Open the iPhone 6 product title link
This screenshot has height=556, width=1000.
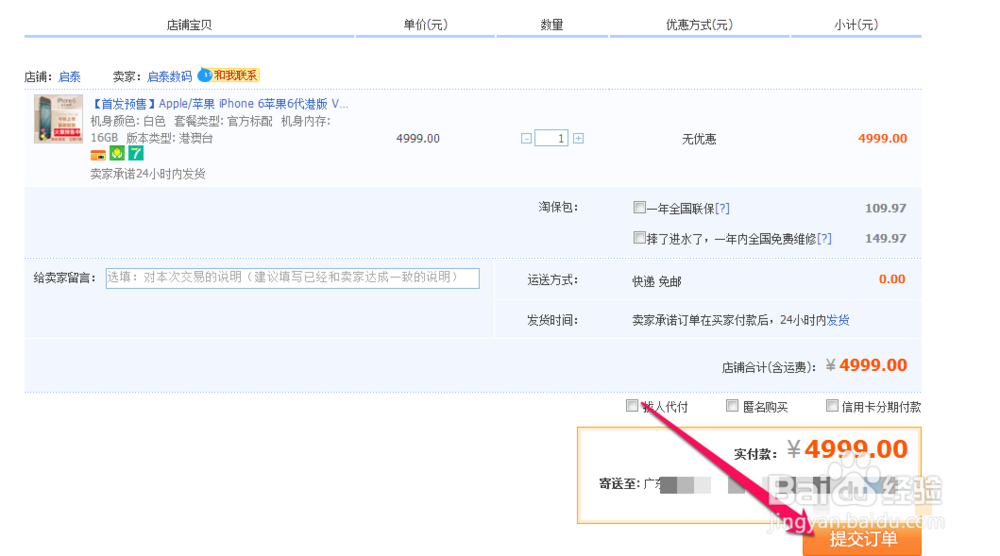tap(220, 104)
